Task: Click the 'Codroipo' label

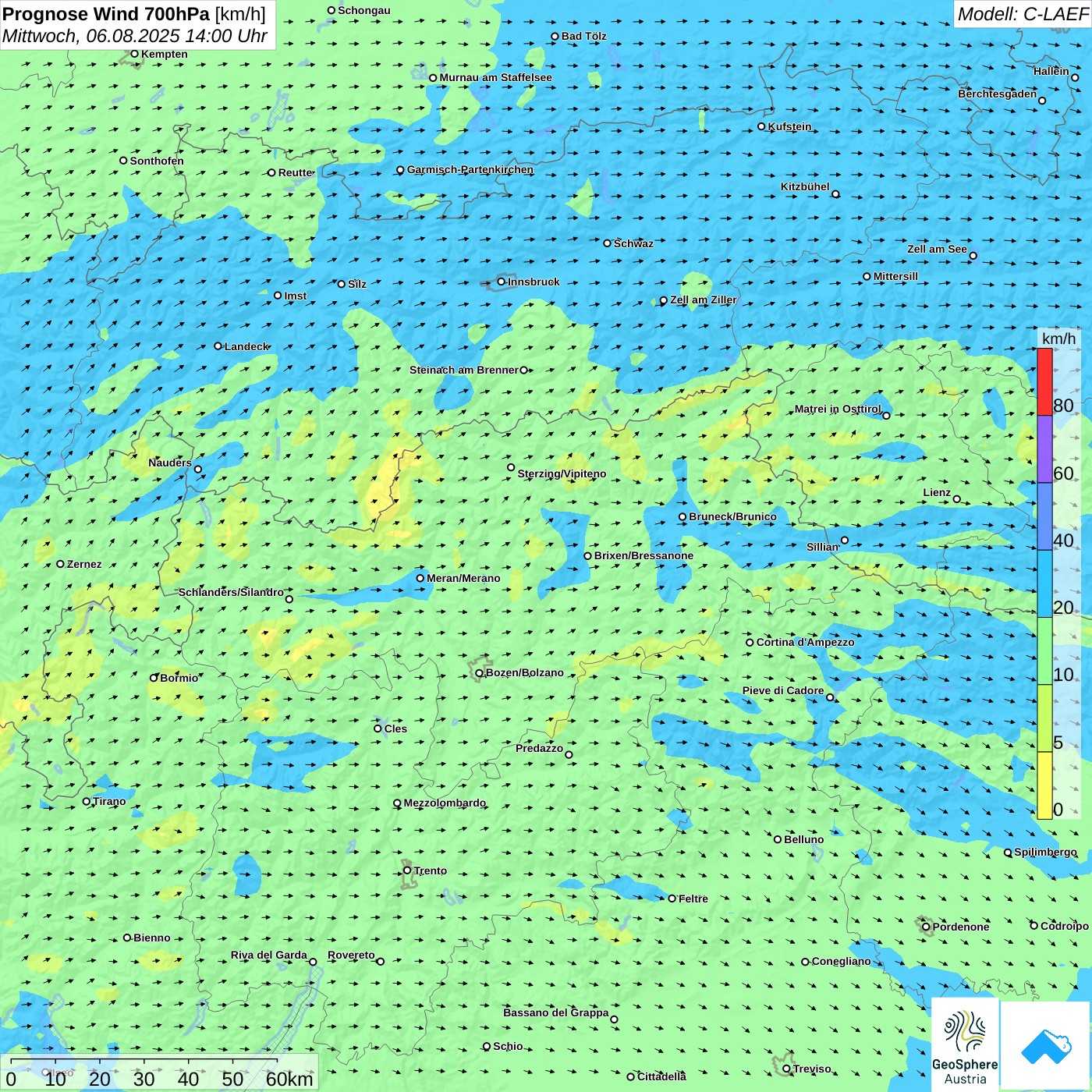Action: (x=1064, y=926)
